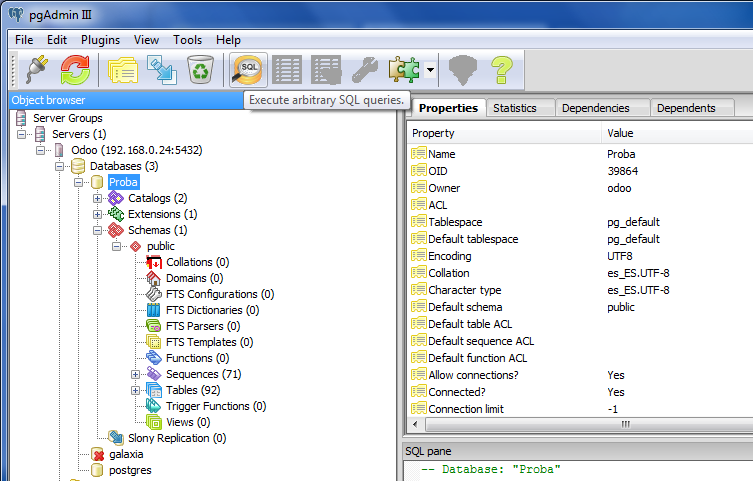The width and height of the screenshot is (753, 481).
Task: Open the View menu
Action: [146, 40]
